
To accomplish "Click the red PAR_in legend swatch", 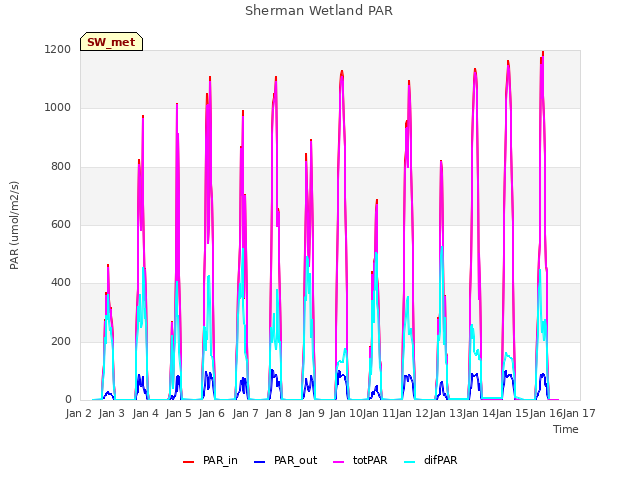I will pos(189,462).
